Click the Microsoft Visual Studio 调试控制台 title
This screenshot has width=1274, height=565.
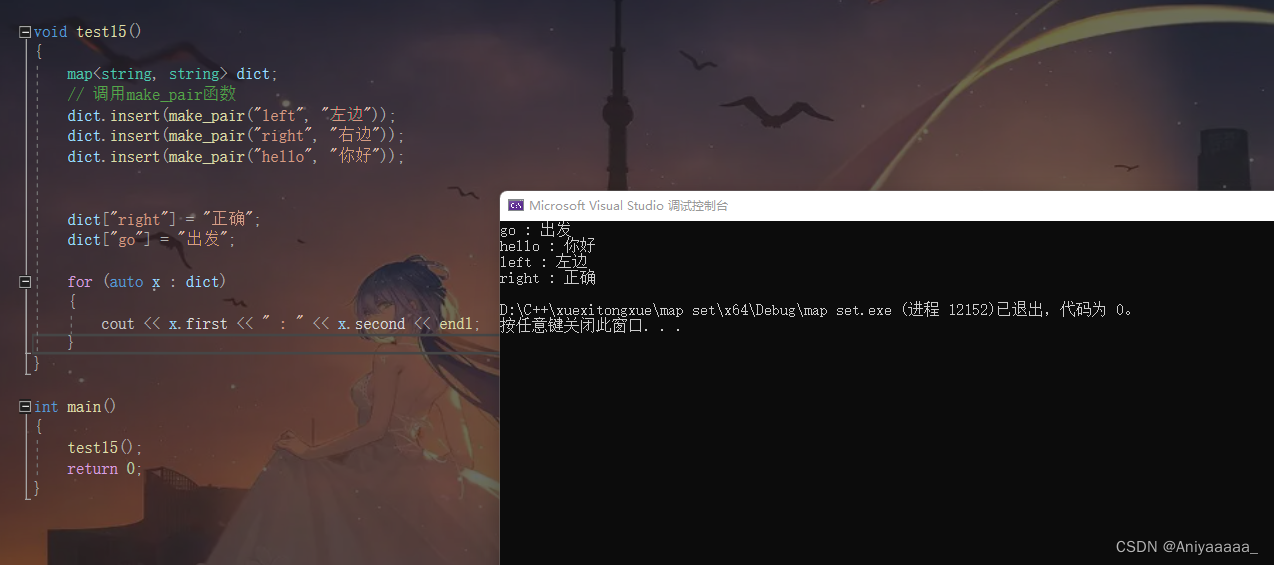629,205
